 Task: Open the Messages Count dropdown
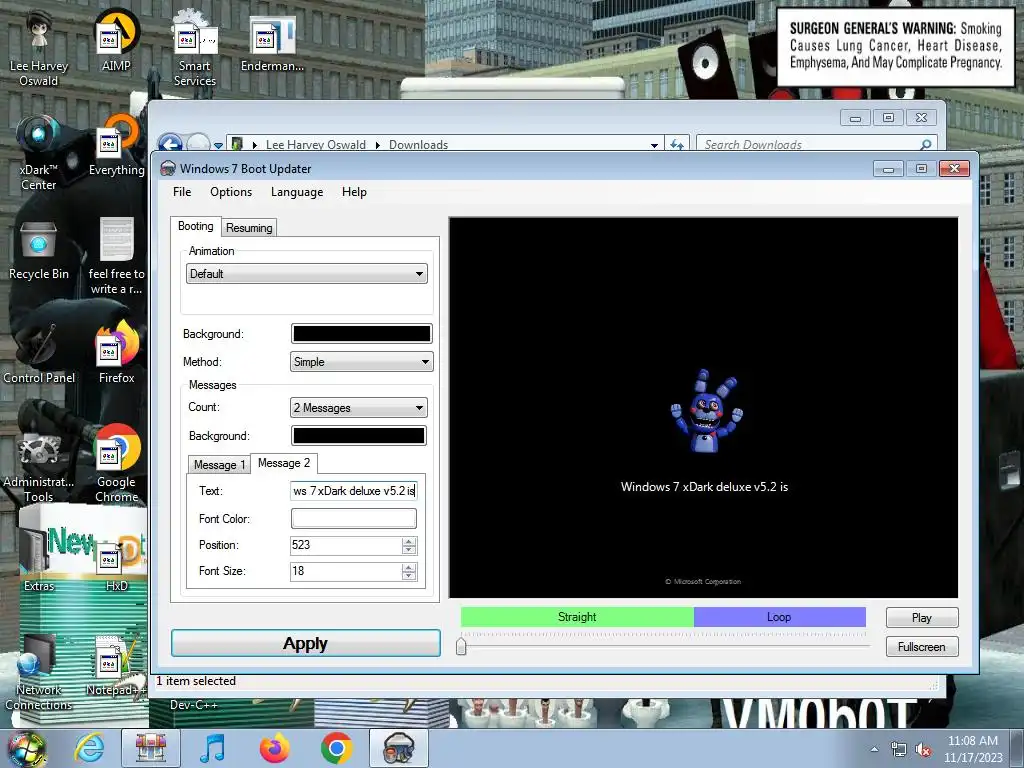pyautogui.click(x=359, y=408)
